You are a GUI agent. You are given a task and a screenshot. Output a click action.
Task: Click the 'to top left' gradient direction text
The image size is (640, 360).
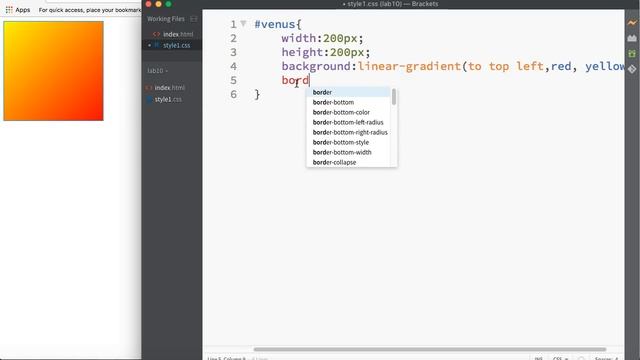tap(506, 66)
